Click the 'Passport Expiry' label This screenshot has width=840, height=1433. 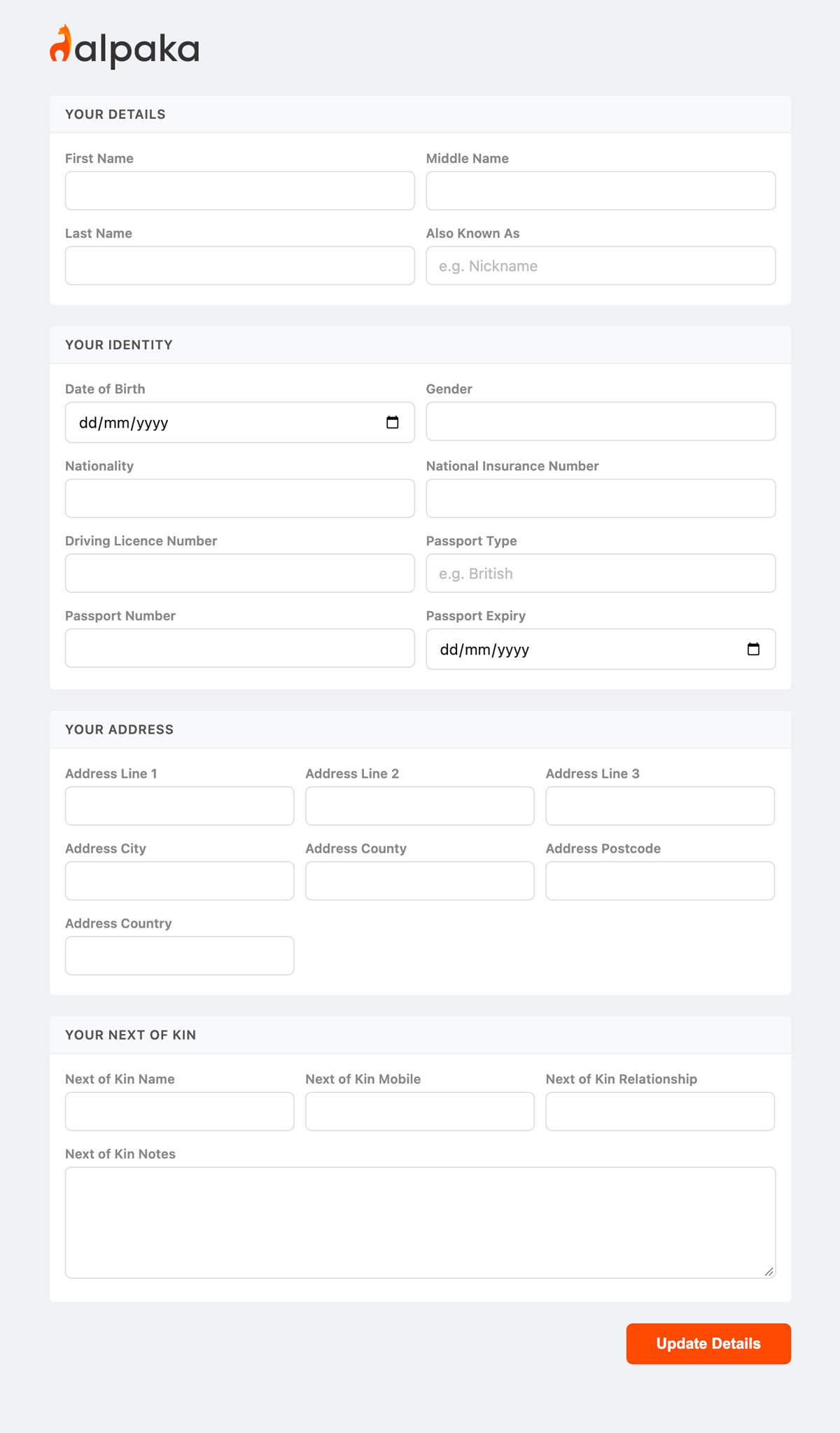point(476,616)
